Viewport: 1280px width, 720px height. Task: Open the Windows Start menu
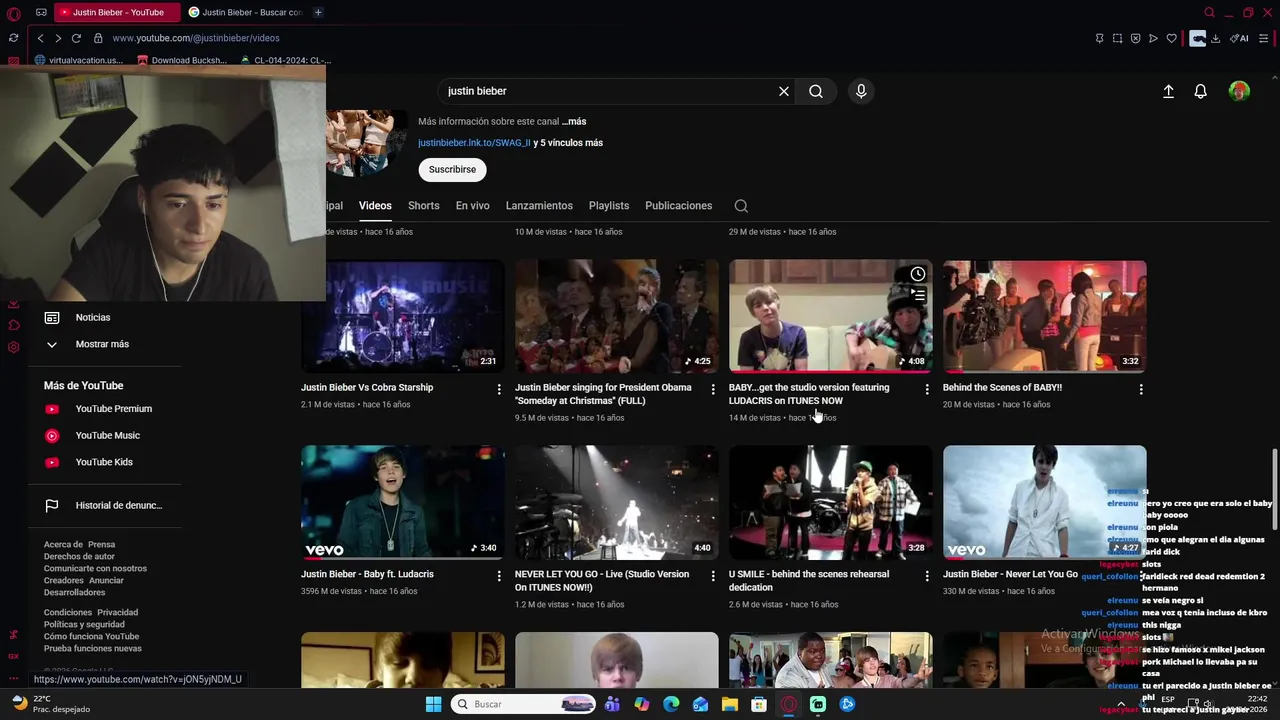(x=433, y=704)
